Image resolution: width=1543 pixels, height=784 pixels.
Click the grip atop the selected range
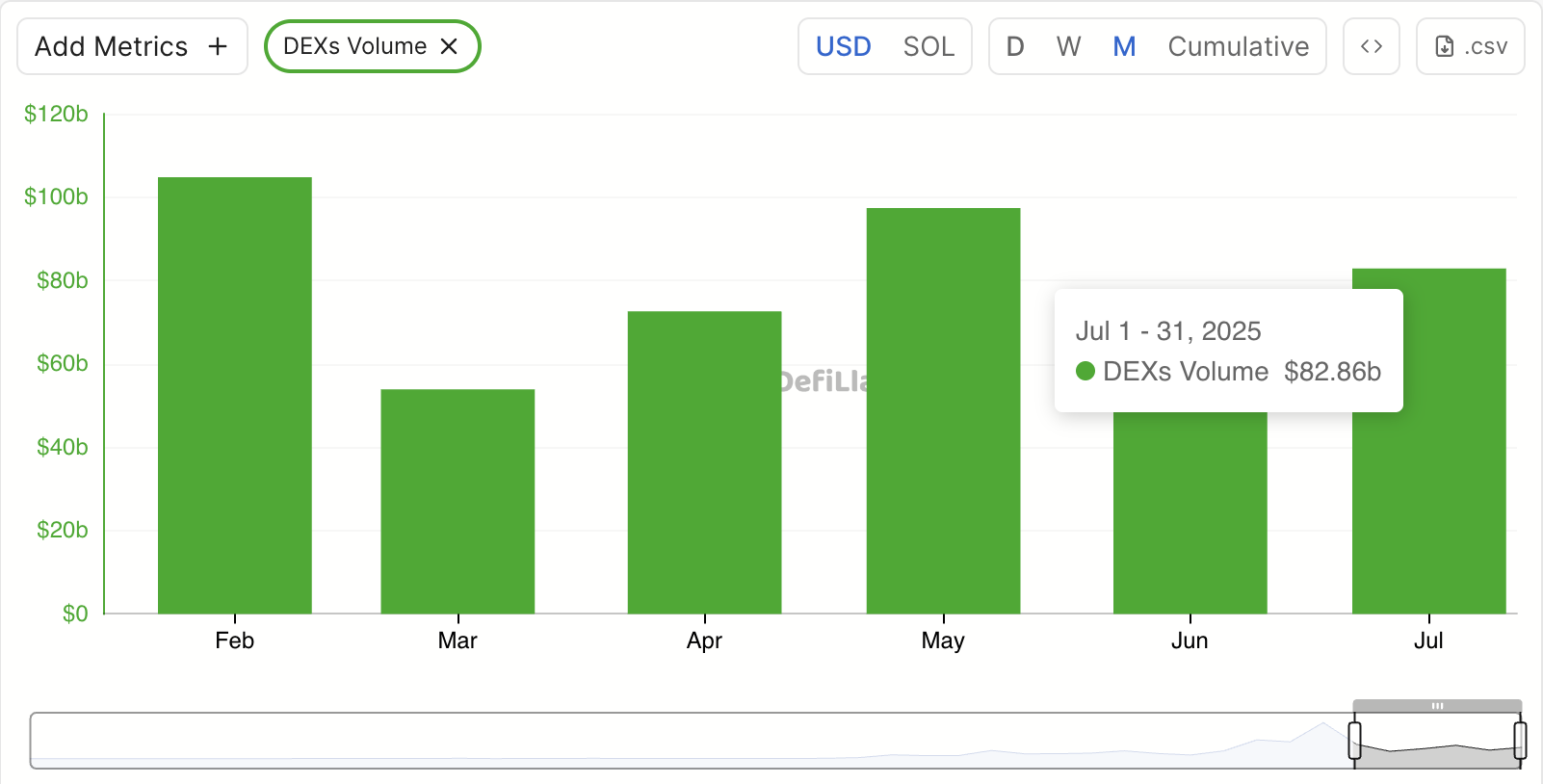click(1437, 706)
